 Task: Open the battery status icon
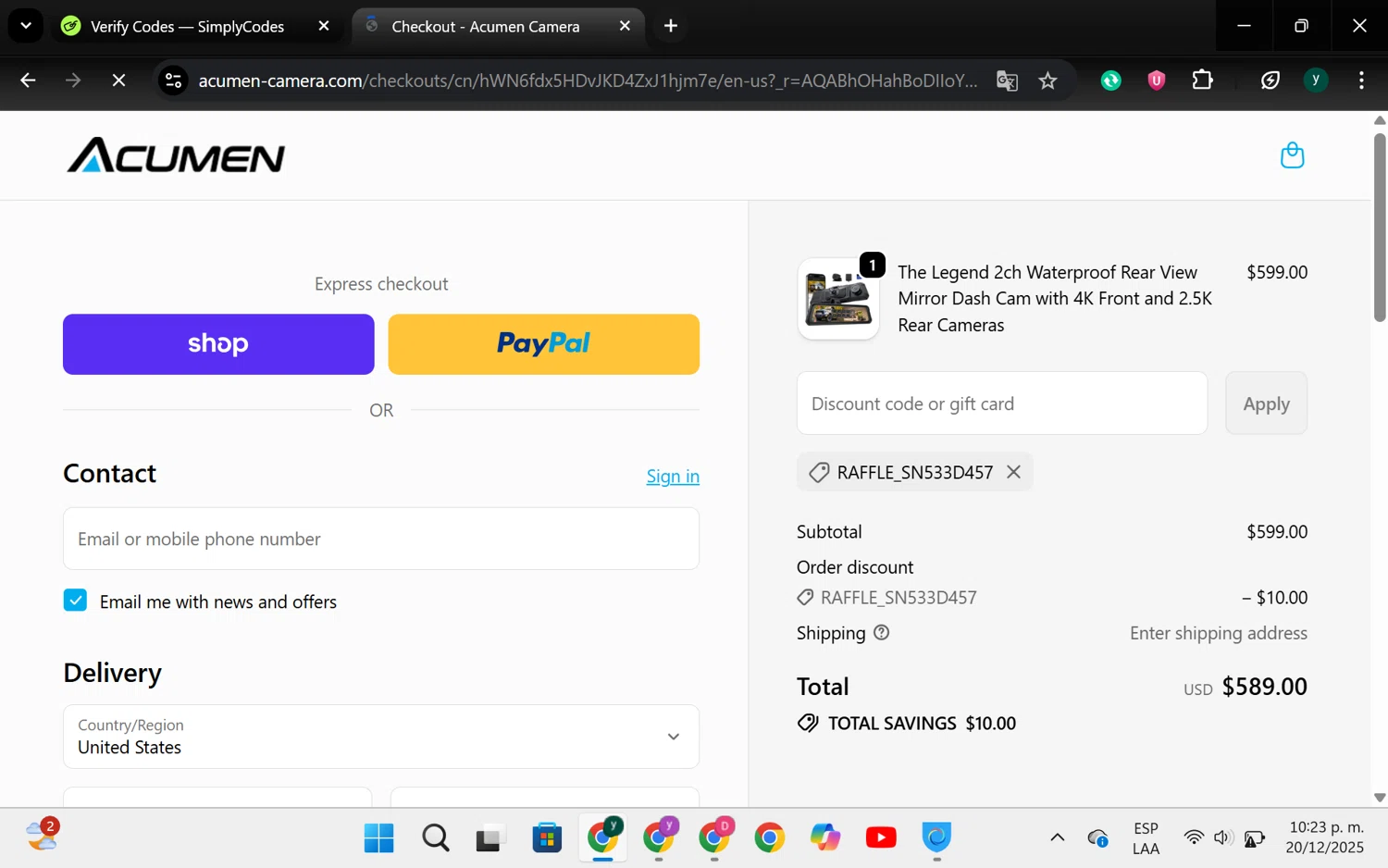point(1254,838)
